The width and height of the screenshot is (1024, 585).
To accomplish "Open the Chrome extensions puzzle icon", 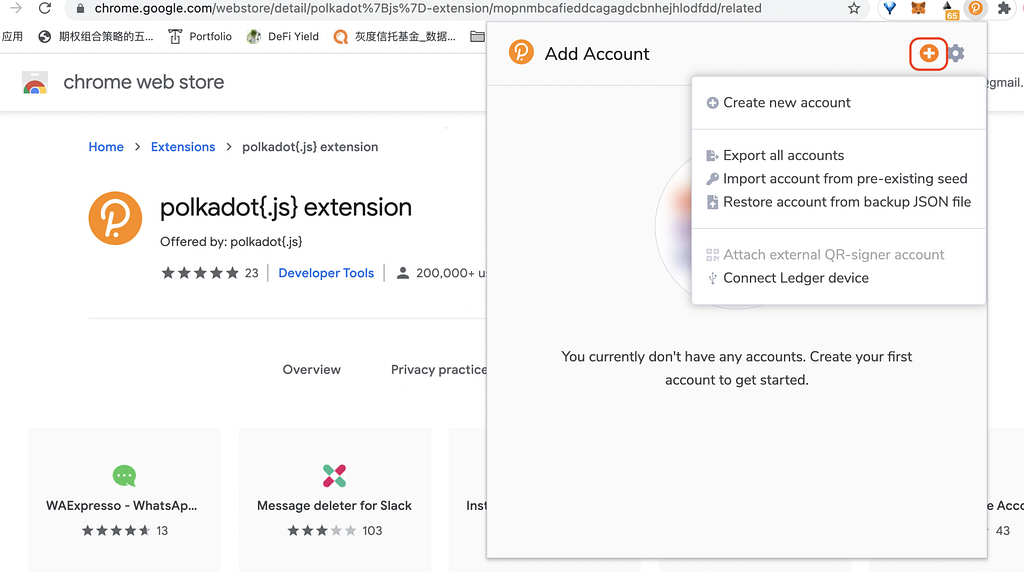I will coord(1004,8).
